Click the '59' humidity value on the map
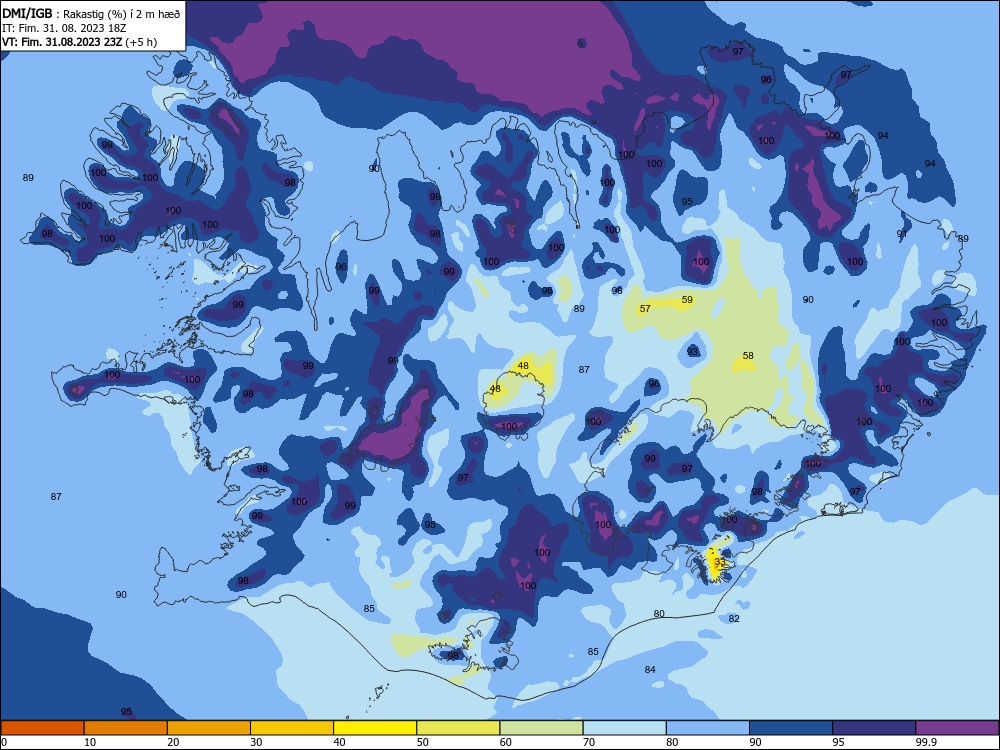Viewport: 1000px width, 750px height. [687, 299]
